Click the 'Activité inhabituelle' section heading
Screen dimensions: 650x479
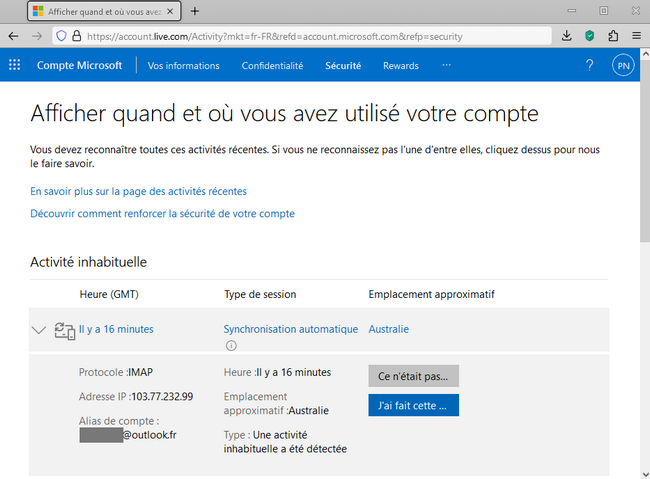[88, 262]
